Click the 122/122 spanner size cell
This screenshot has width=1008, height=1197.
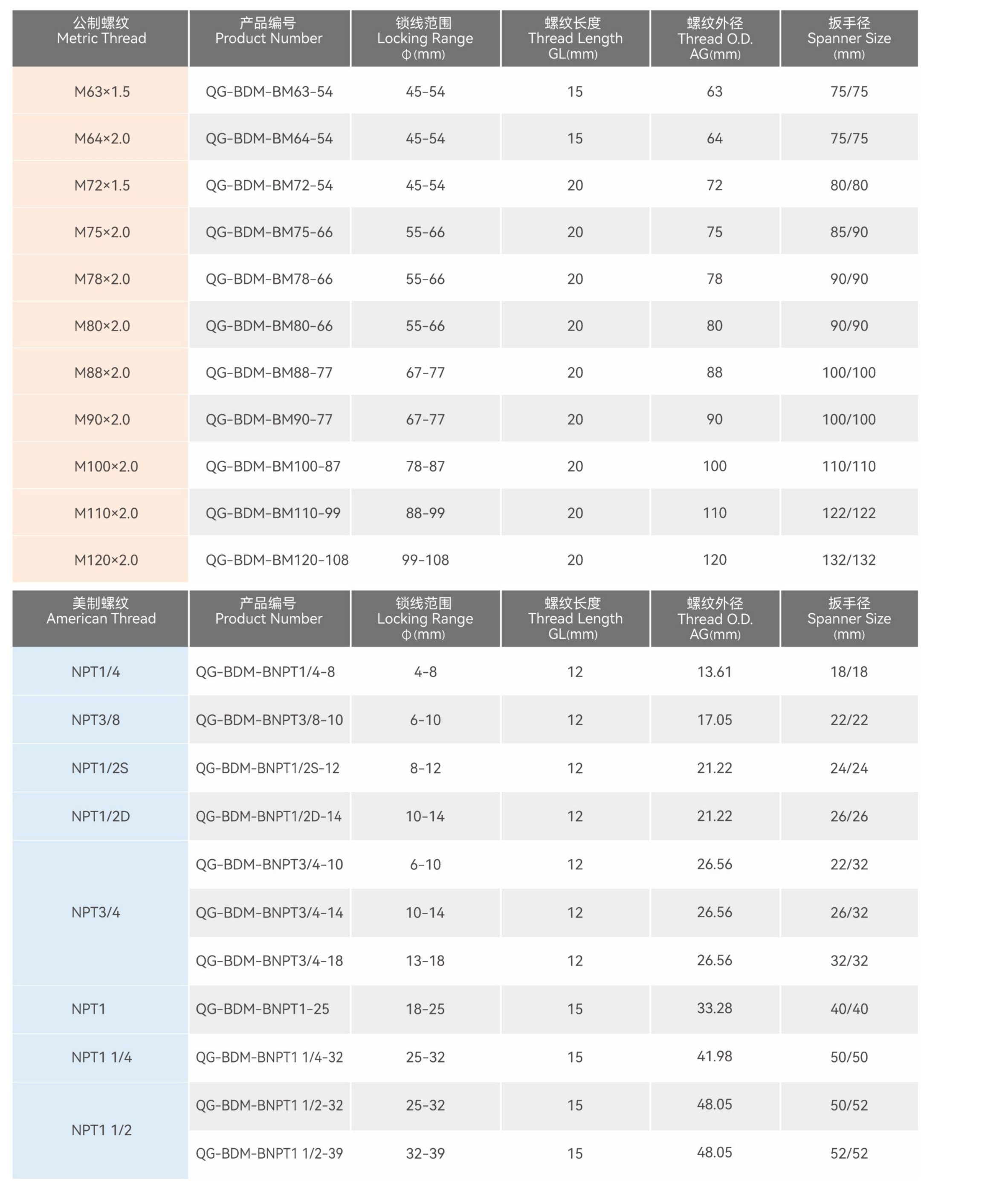(x=849, y=513)
